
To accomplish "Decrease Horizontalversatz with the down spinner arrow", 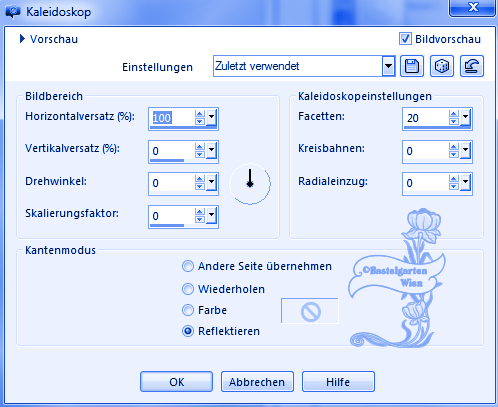I will pyautogui.click(x=200, y=122).
